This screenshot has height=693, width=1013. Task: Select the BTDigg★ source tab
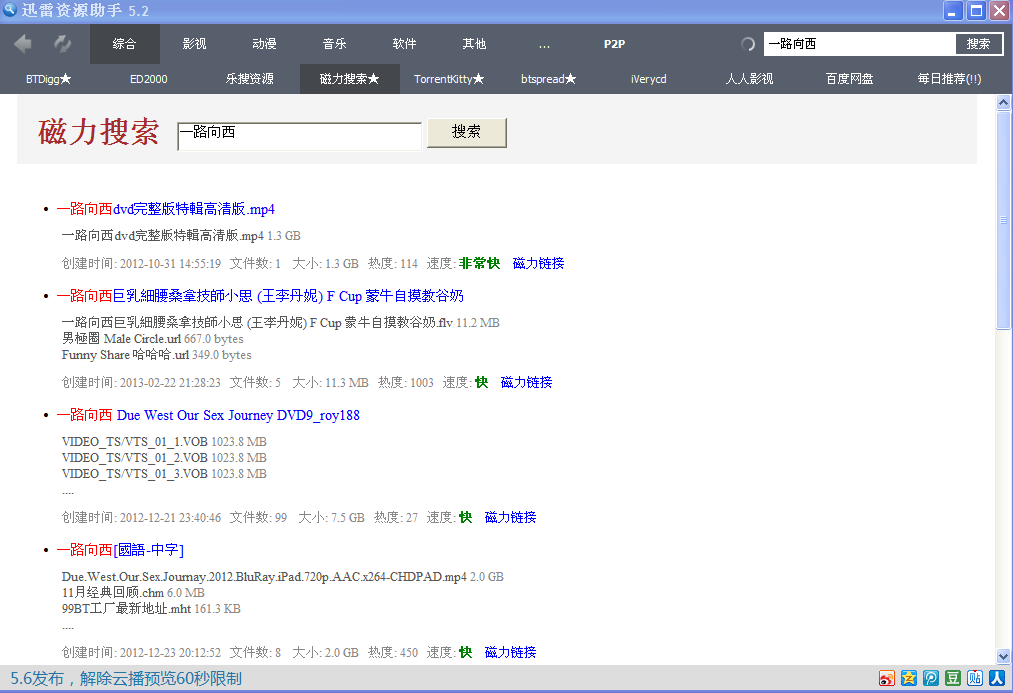(x=48, y=79)
